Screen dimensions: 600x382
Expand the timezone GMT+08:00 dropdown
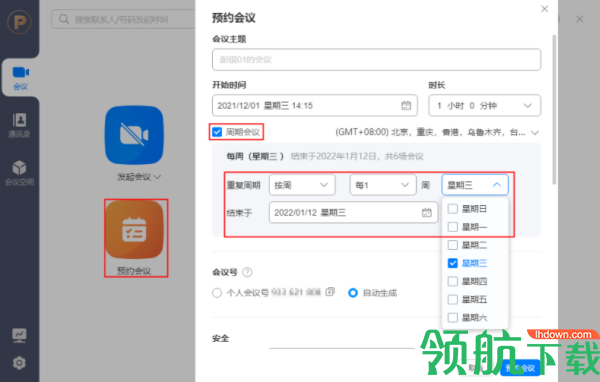[535, 132]
